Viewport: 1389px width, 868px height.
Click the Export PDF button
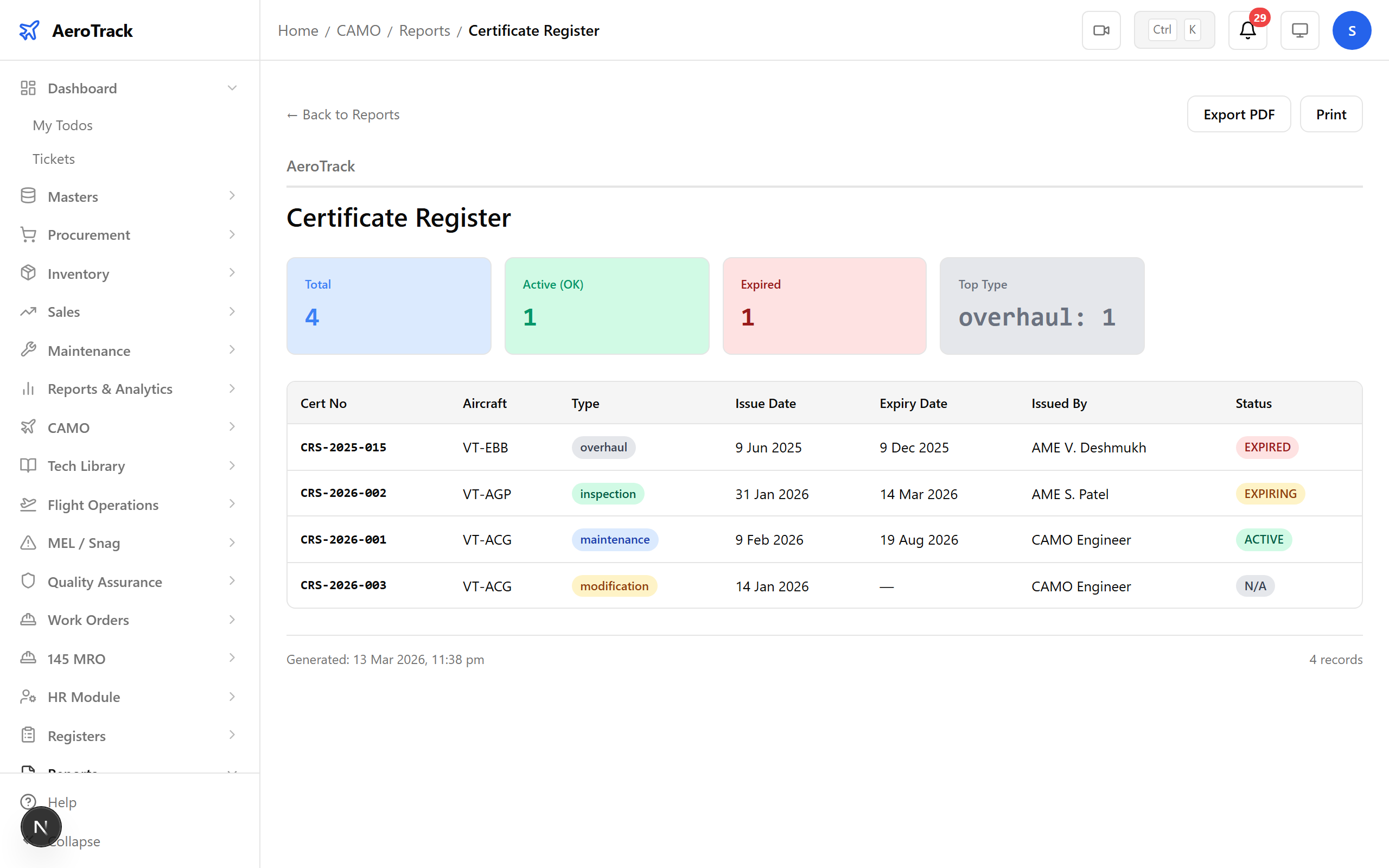pyautogui.click(x=1239, y=114)
